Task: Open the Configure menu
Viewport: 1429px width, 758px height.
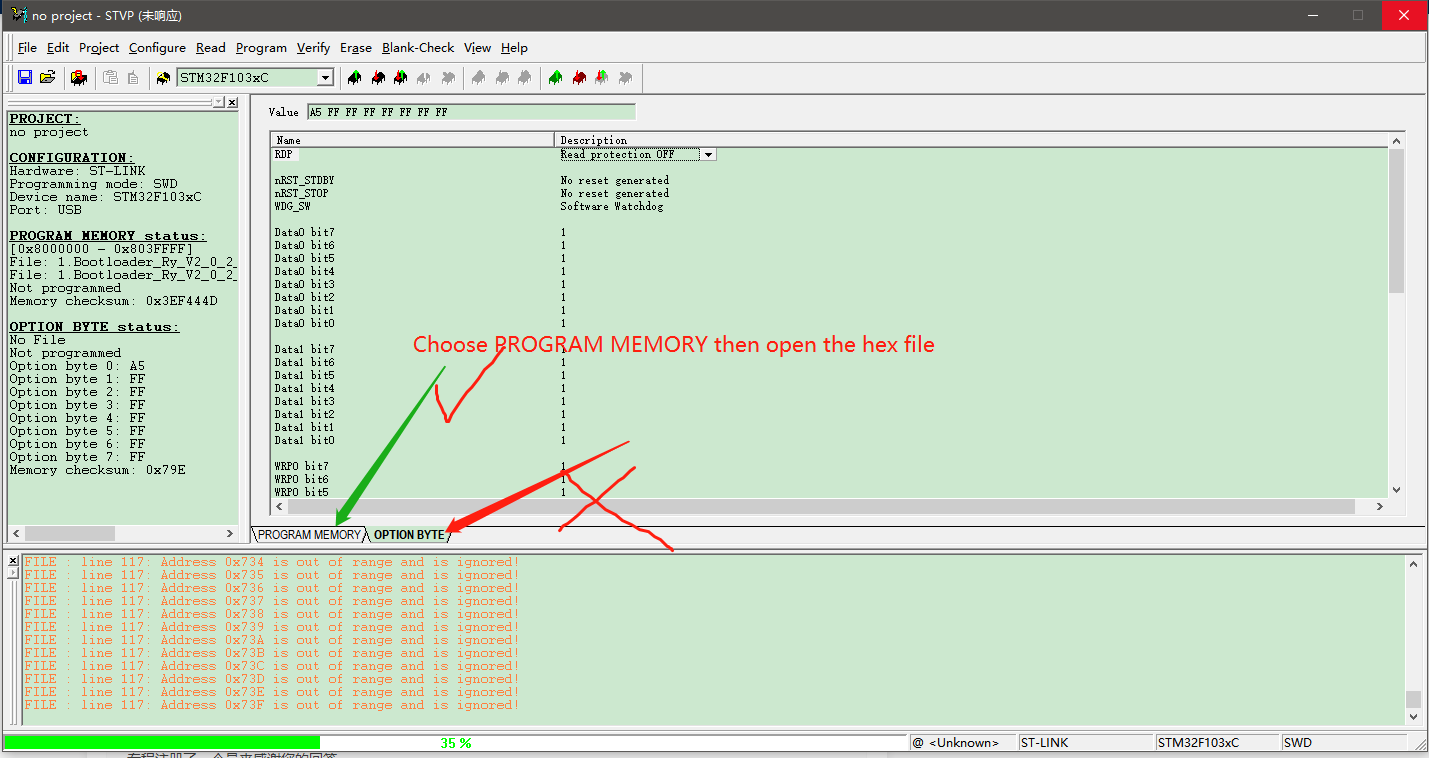Action: click(x=157, y=47)
